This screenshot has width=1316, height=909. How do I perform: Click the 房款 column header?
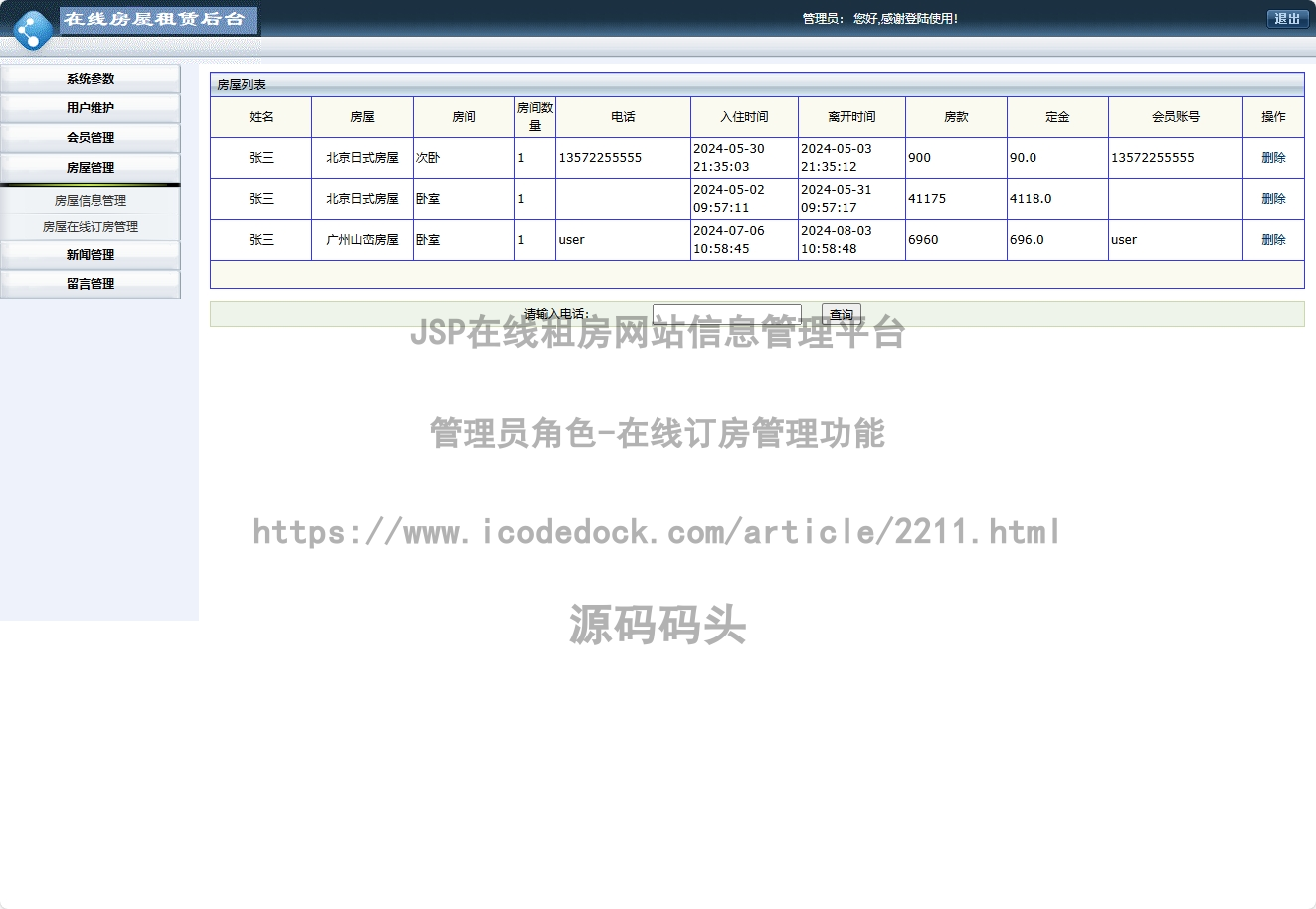click(956, 117)
